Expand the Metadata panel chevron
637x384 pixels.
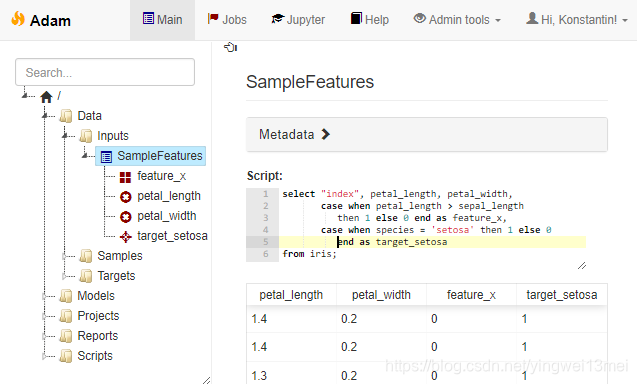click(x=325, y=134)
